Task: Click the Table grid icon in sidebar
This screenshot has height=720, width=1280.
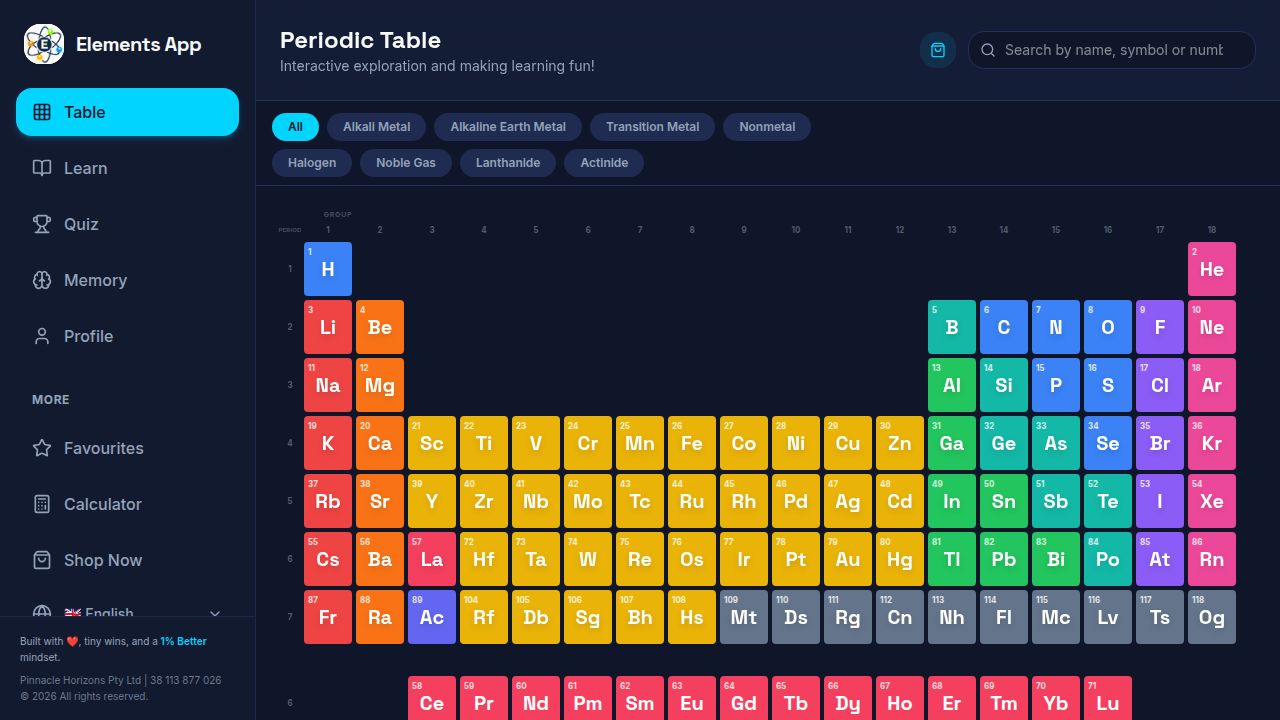Action: point(42,112)
